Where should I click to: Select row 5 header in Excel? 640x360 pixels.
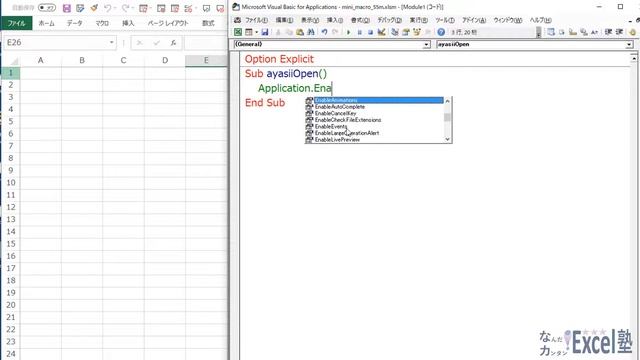[x=11, y=122]
